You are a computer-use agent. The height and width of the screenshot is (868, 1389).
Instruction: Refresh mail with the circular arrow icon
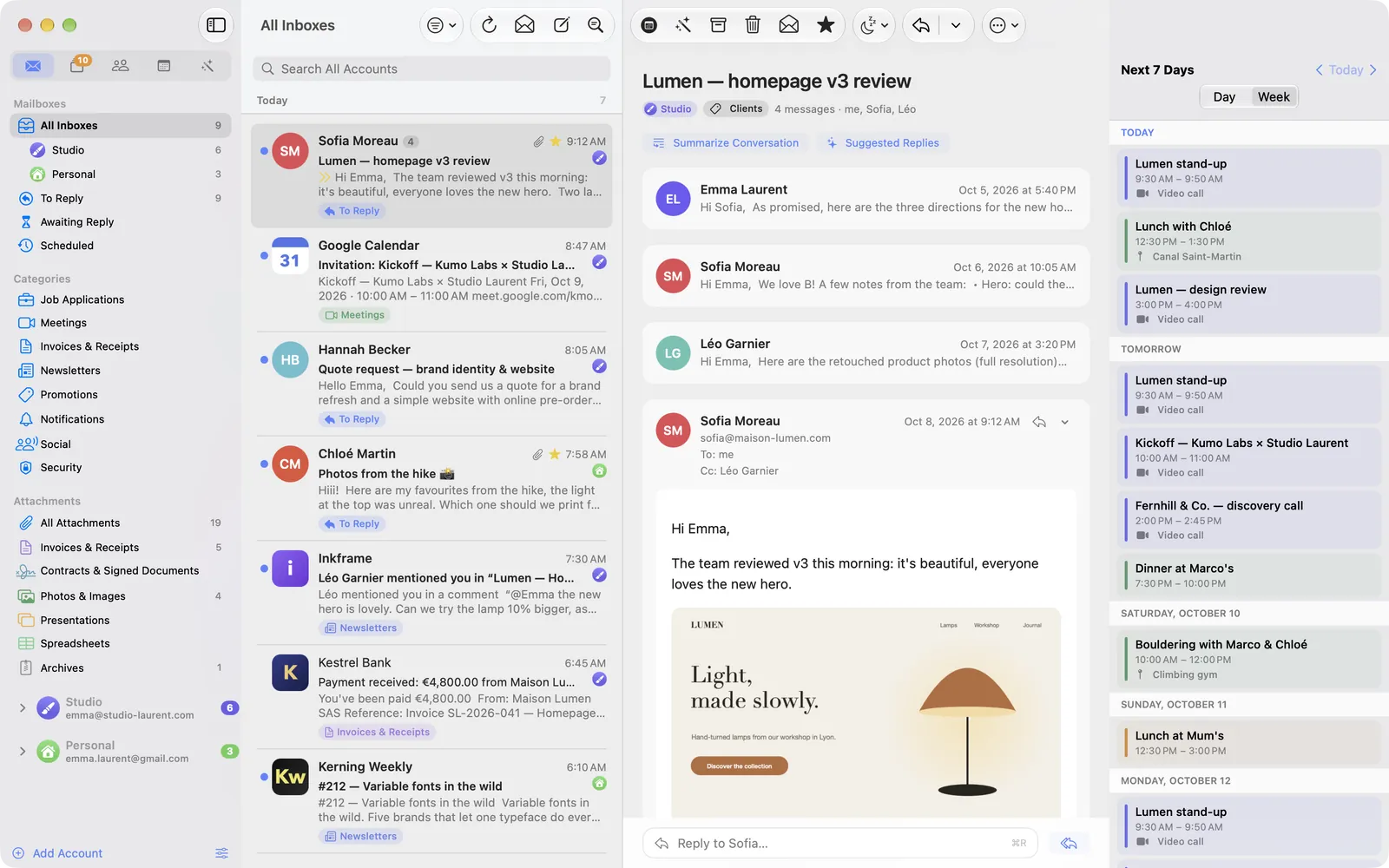pyautogui.click(x=489, y=25)
